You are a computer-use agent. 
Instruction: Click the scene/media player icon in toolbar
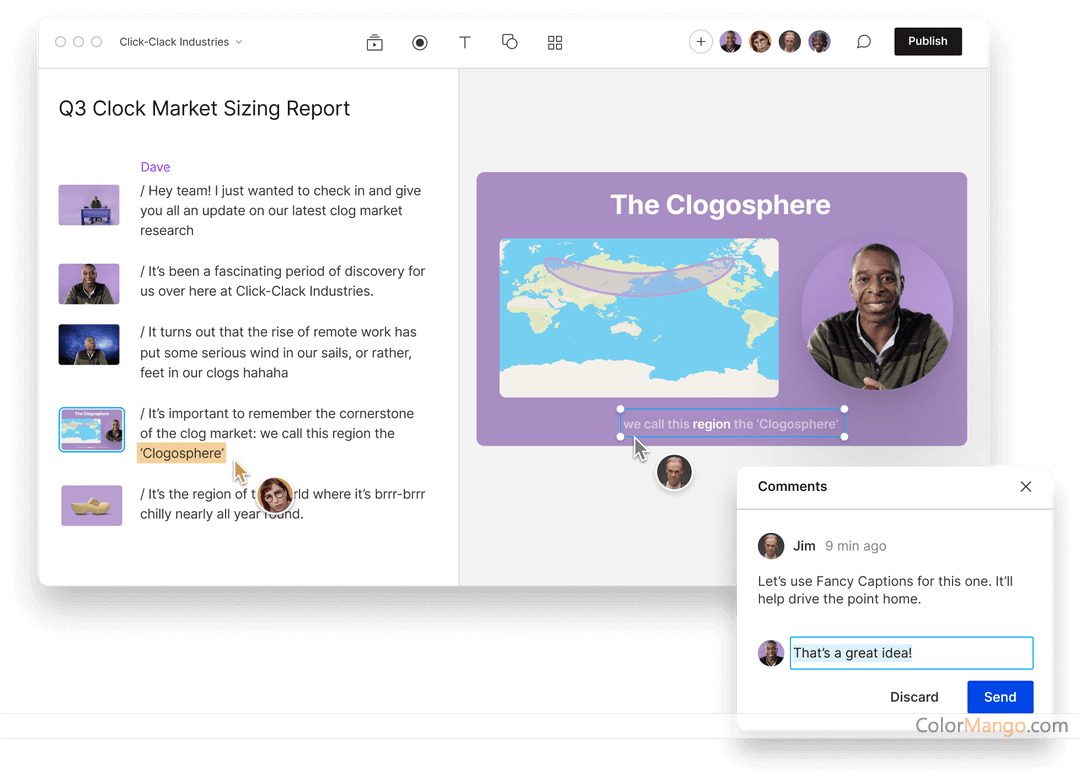coord(375,42)
